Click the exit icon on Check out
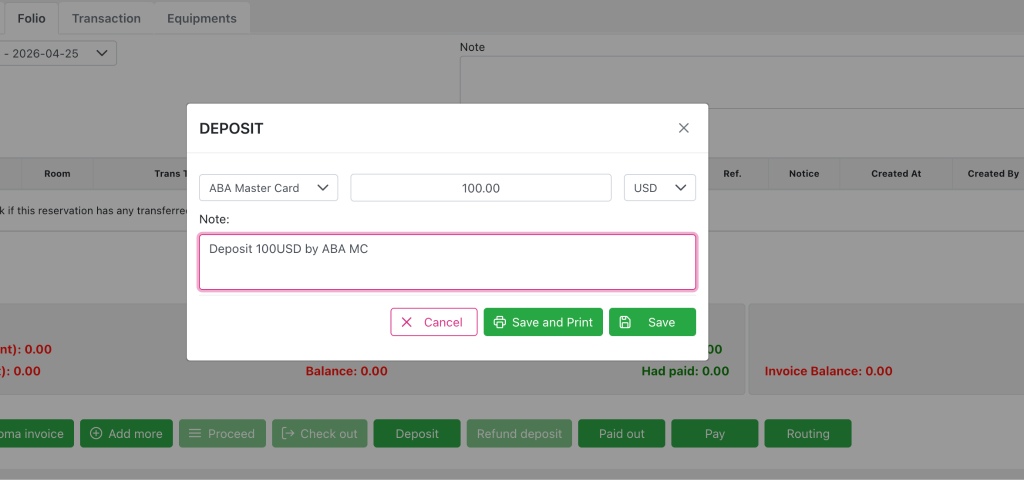1024x480 pixels. [x=288, y=433]
